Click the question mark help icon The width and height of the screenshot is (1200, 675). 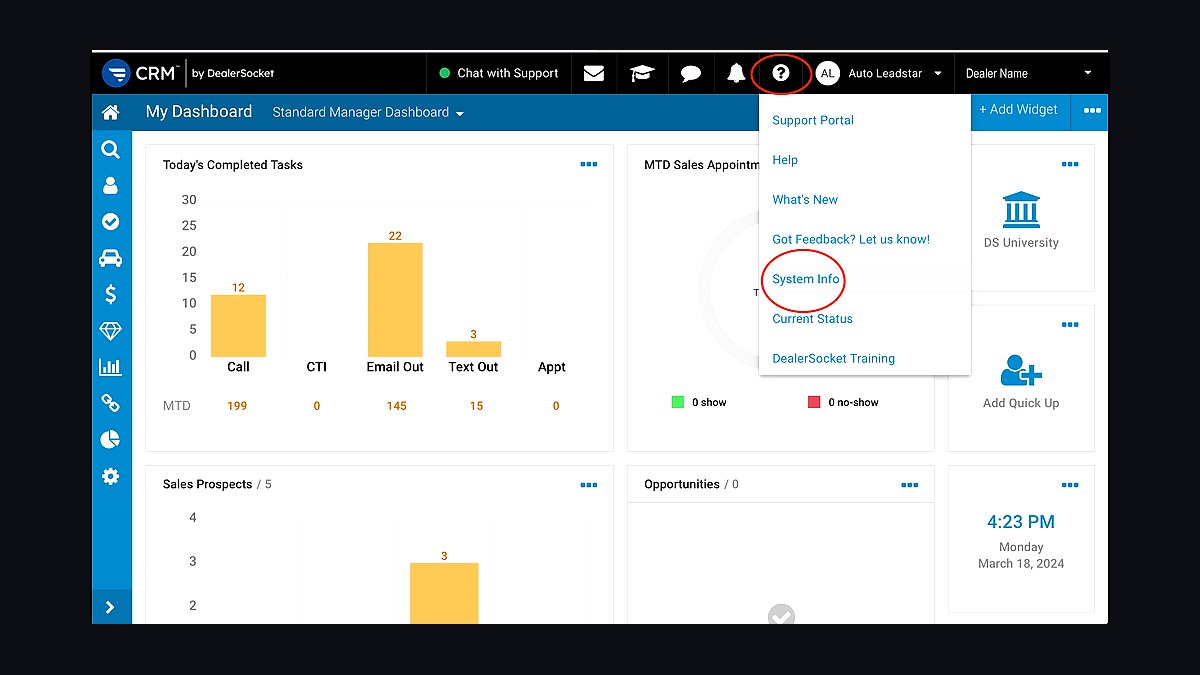pos(781,73)
